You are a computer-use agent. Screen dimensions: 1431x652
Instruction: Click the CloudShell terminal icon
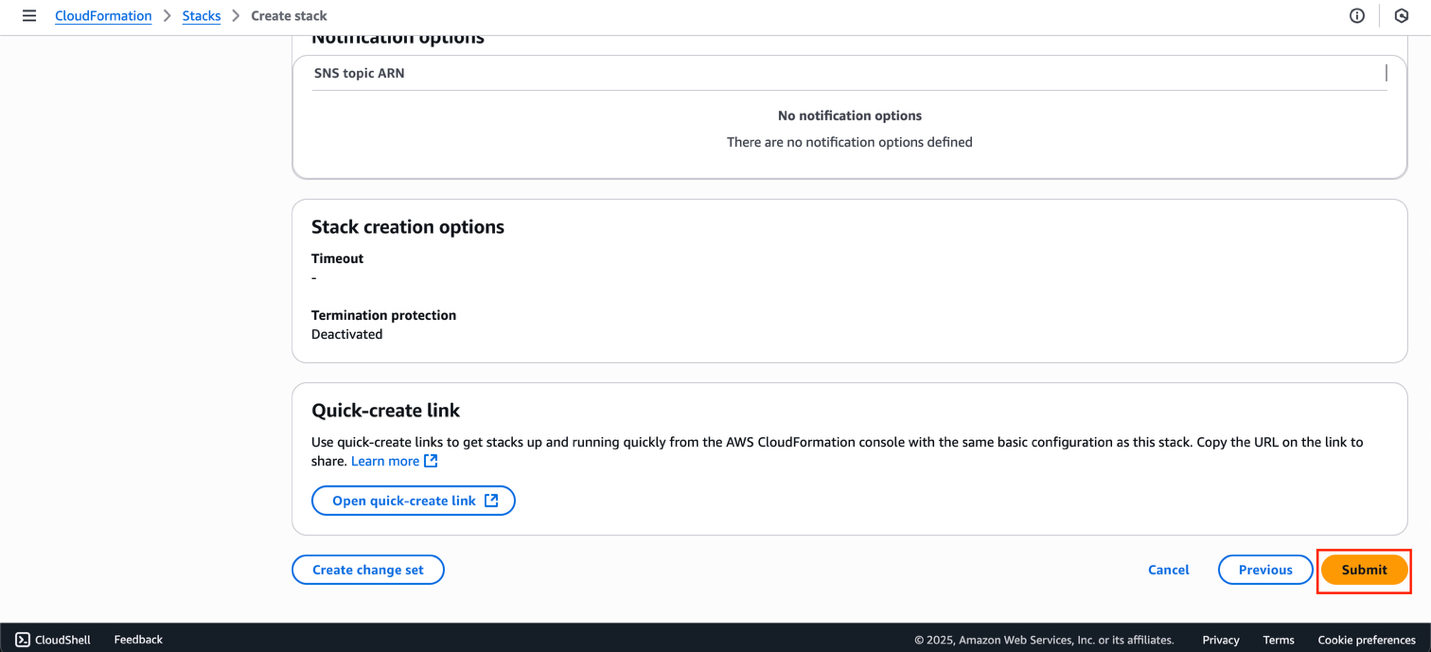tap(23, 640)
